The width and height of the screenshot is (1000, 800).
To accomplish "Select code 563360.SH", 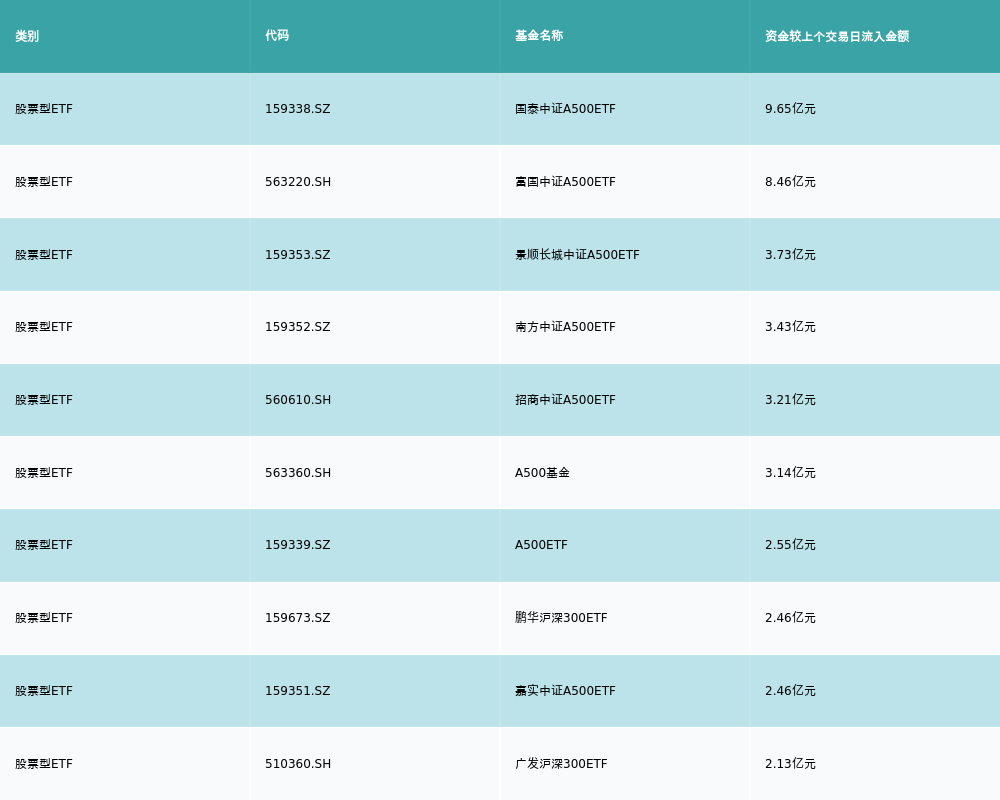I will 298,473.
